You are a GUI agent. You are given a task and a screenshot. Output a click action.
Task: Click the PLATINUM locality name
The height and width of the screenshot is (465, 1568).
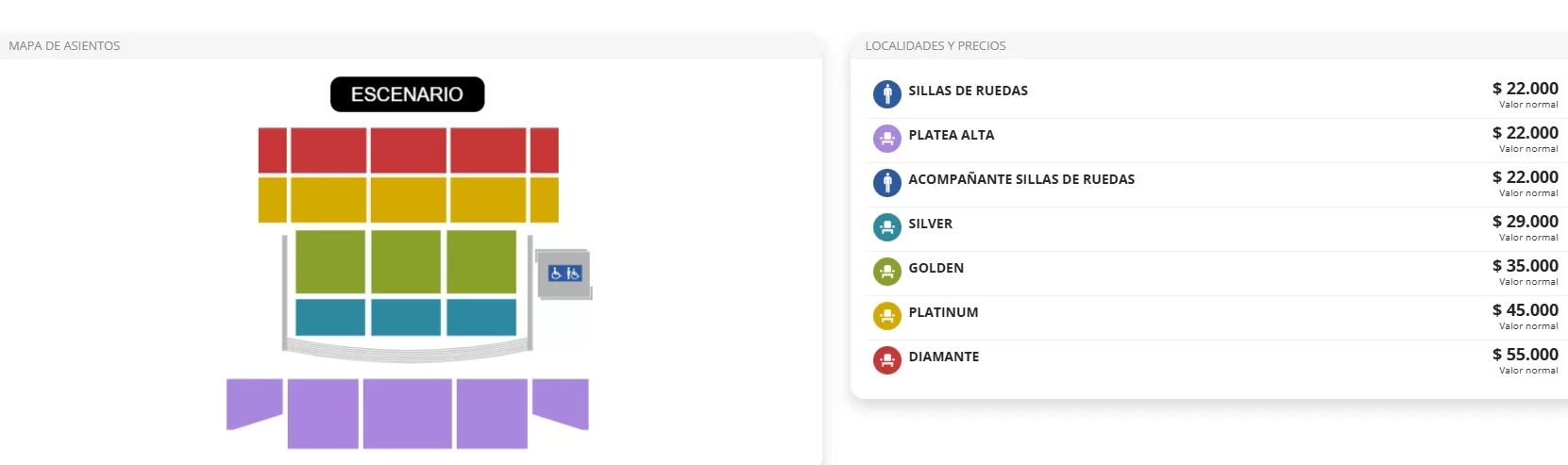pos(943,312)
